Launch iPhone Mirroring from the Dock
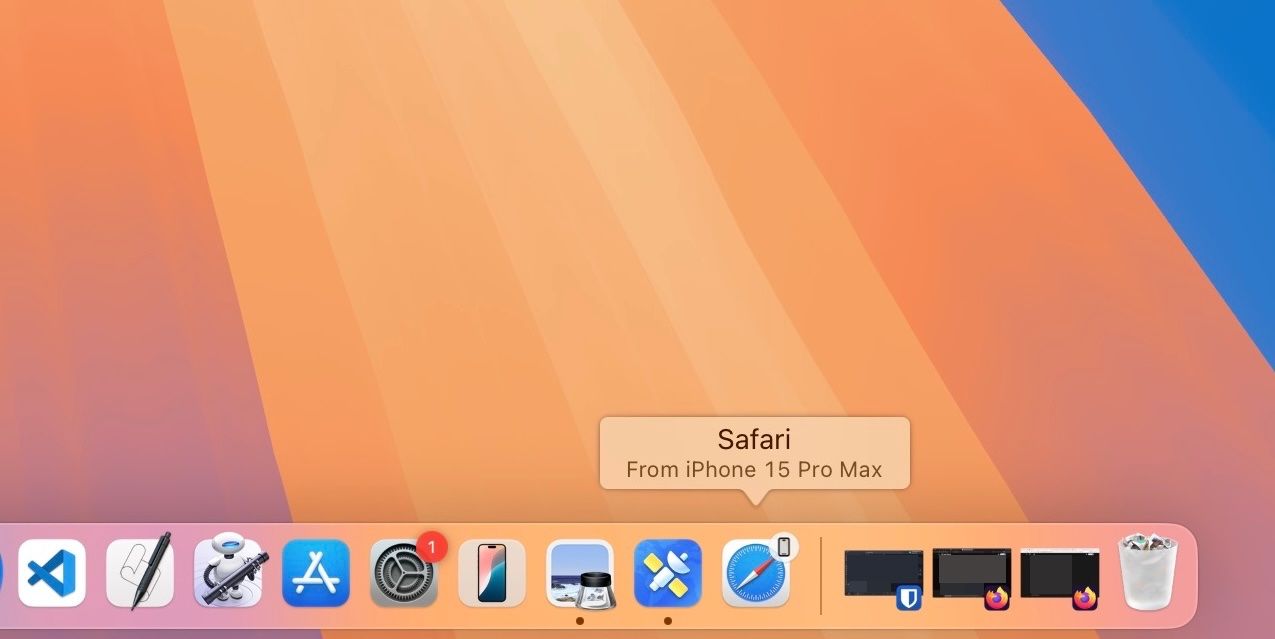The height and width of the screenshot is (639, 1275). pos(492,573)
